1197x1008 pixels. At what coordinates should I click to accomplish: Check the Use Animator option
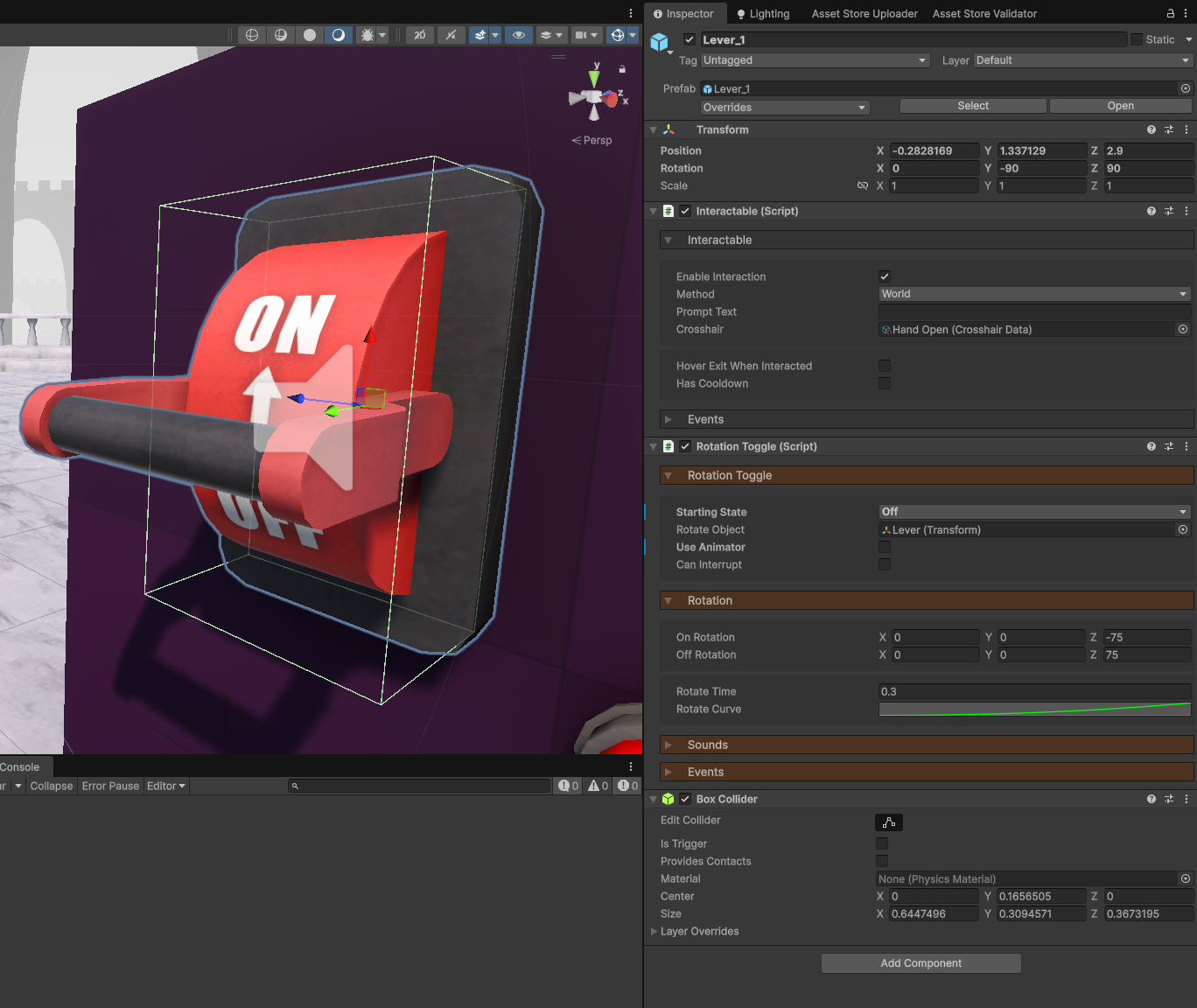(x=885, y=547)
